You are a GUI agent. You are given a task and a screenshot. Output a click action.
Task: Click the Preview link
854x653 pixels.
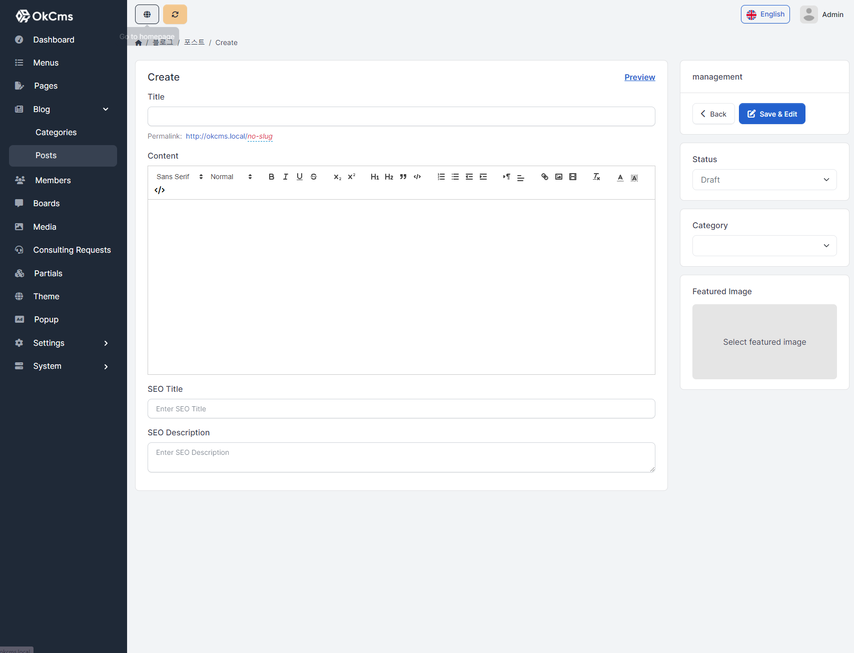[x=639, y=77]
